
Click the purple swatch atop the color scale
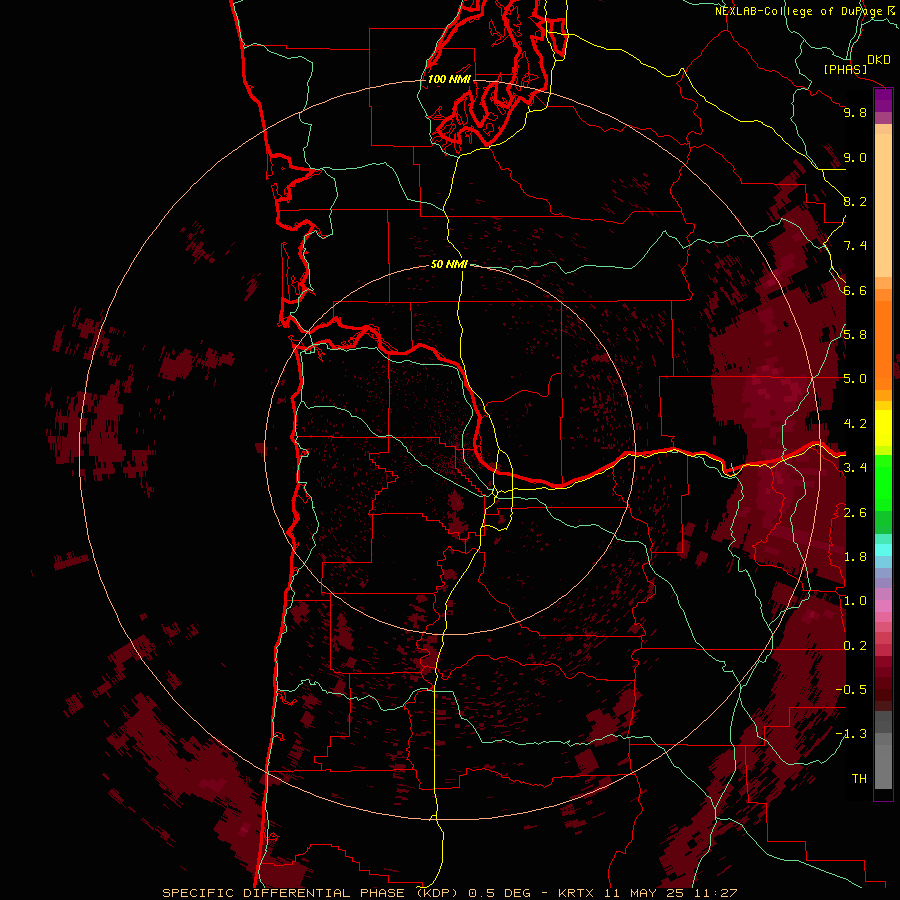pyautogui.click(x=883, y=101)
